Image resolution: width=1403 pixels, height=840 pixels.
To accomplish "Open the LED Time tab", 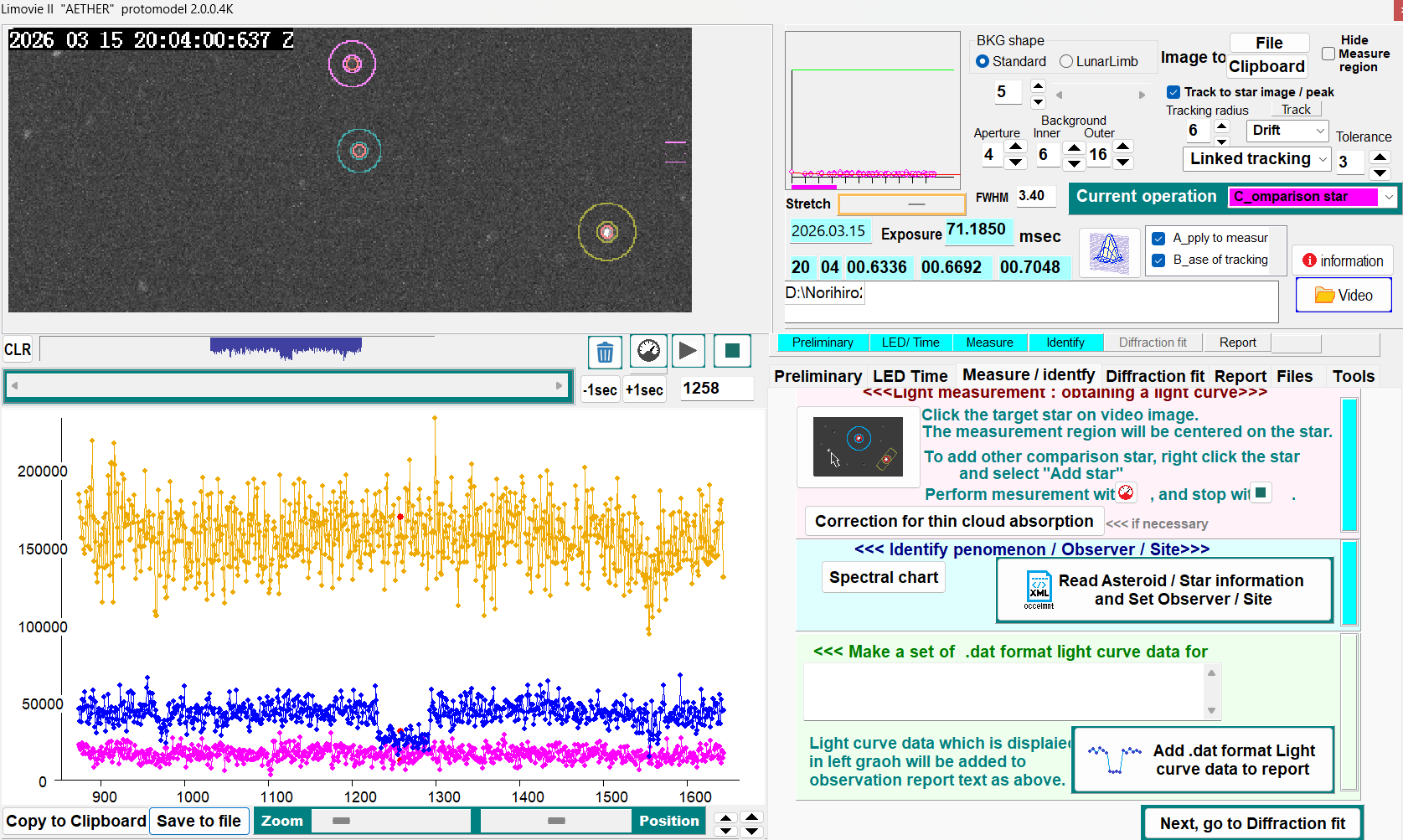I will coord(910,376).
